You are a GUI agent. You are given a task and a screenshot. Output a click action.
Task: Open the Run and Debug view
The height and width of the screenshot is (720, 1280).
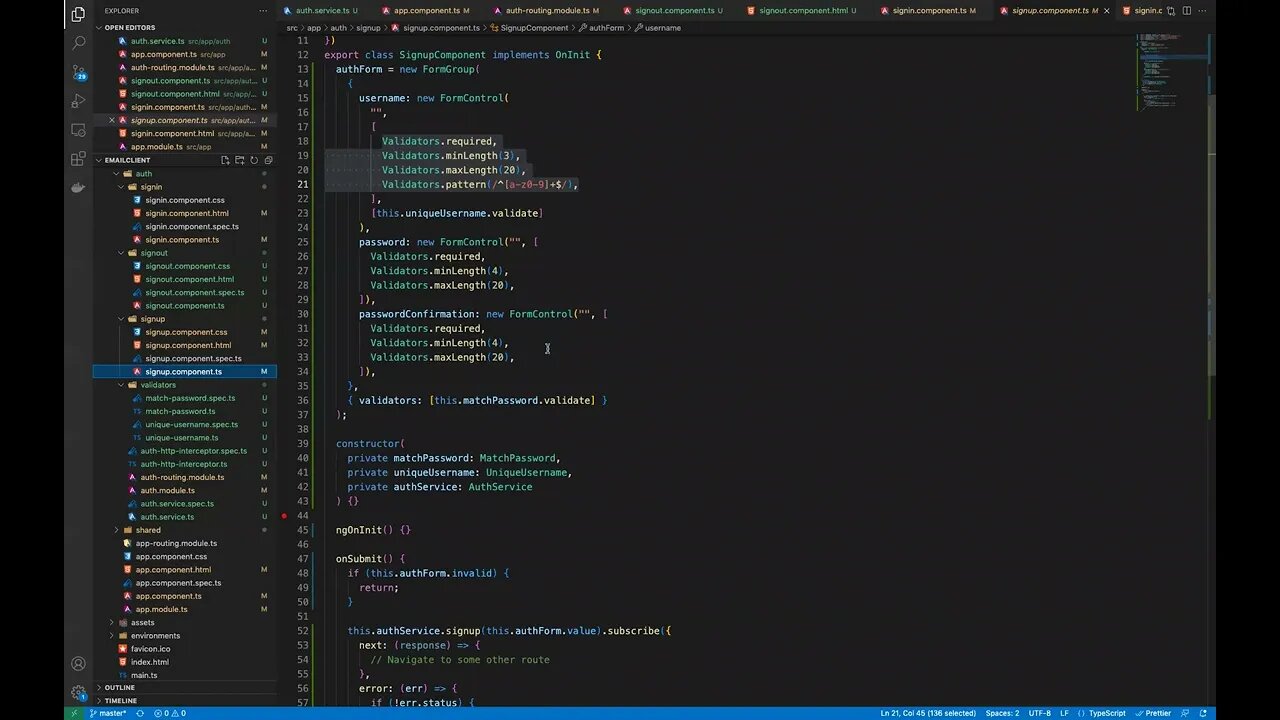[x=78, y=101]
